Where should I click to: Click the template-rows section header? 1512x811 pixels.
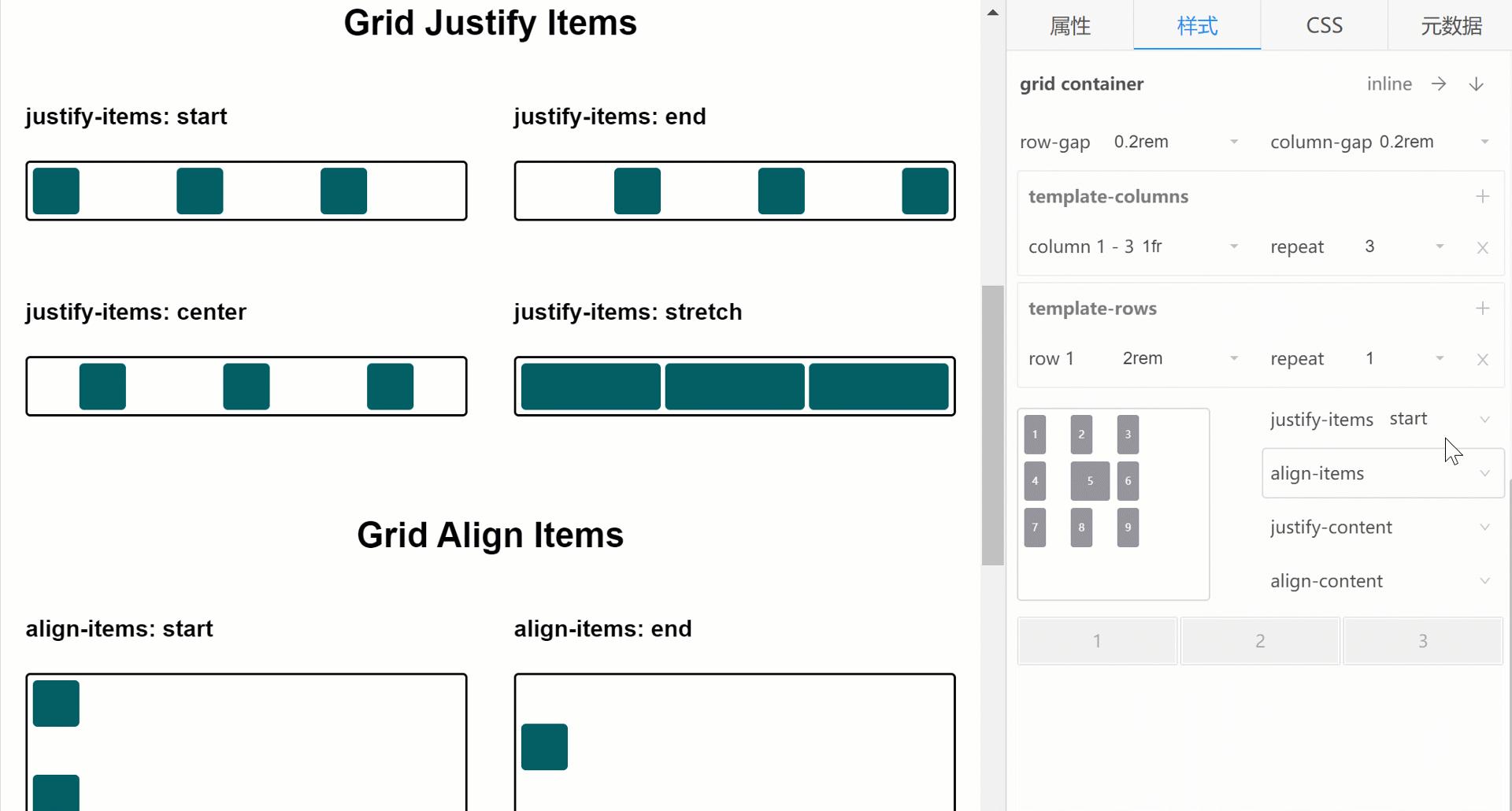tap(1092, 308)
